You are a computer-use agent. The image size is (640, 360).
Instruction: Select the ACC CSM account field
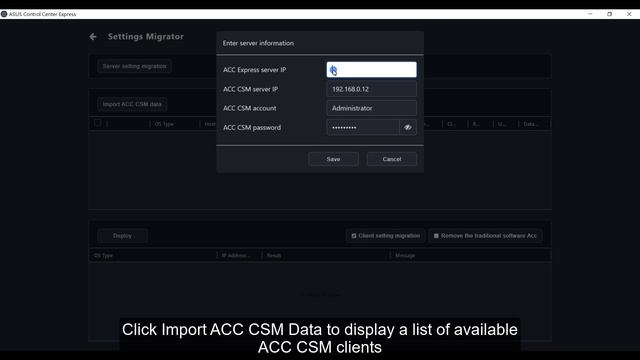tap(371, 108)
